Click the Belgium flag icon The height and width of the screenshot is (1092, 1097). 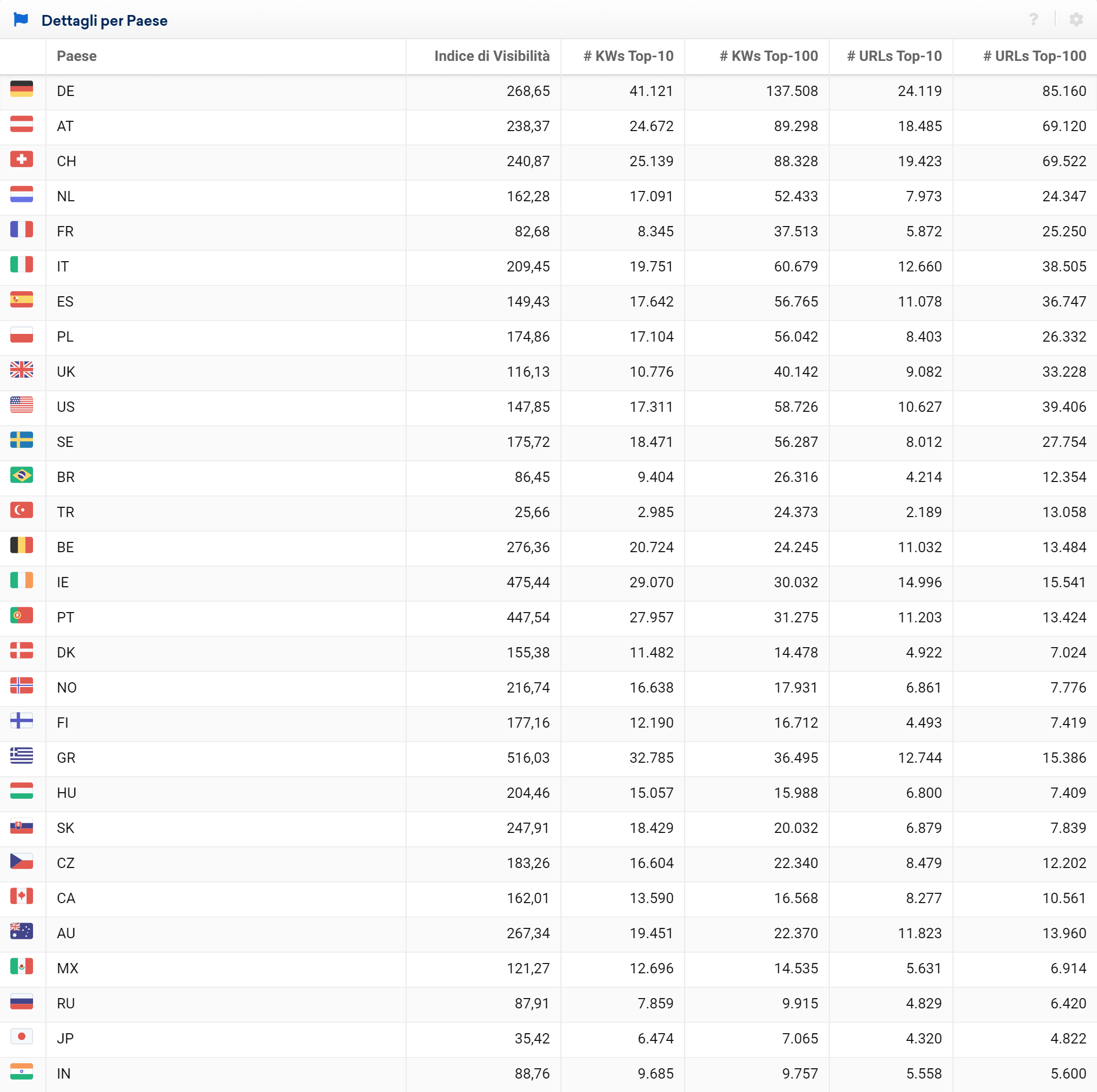click(x=22, y=545)
